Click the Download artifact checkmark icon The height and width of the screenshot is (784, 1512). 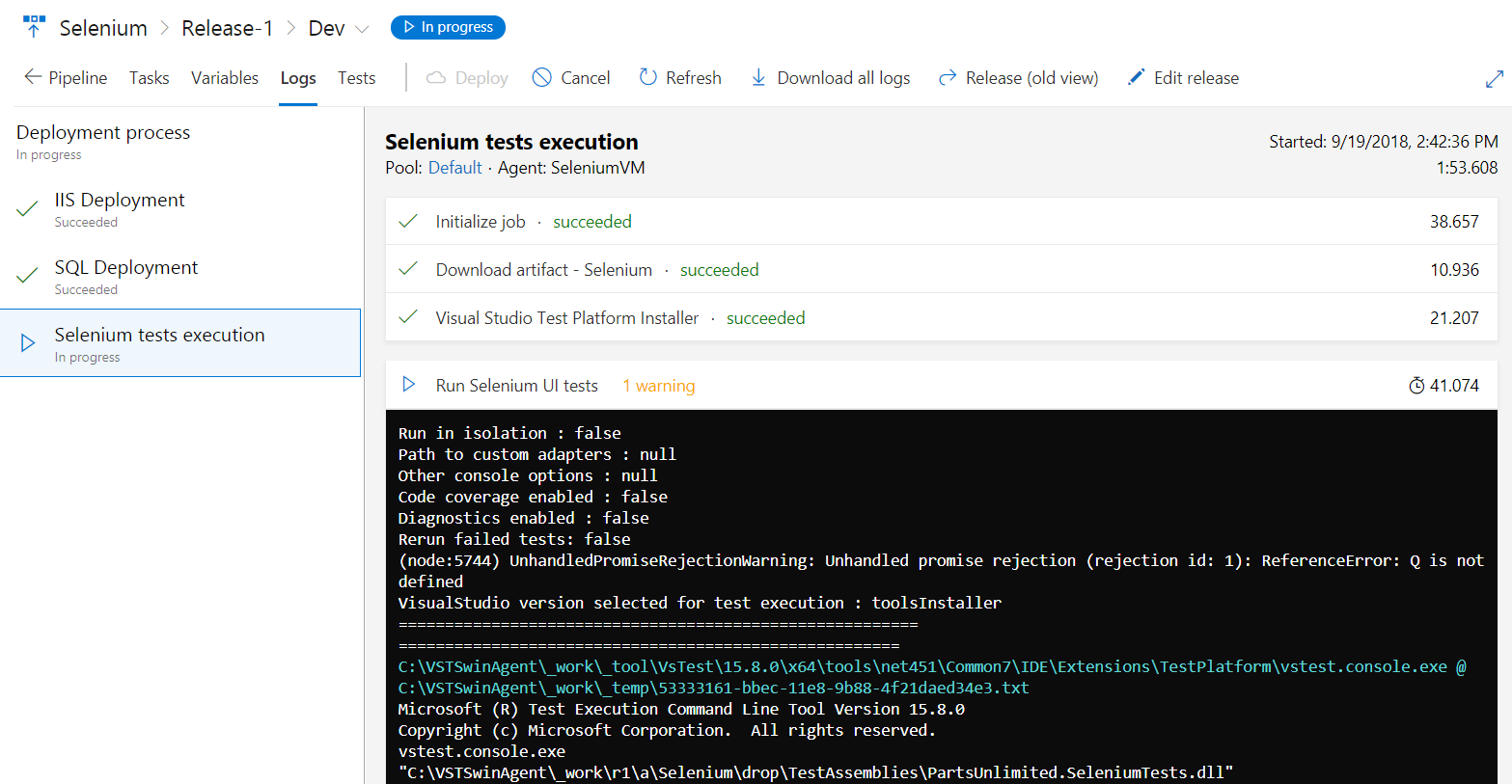tap(408, 268)
